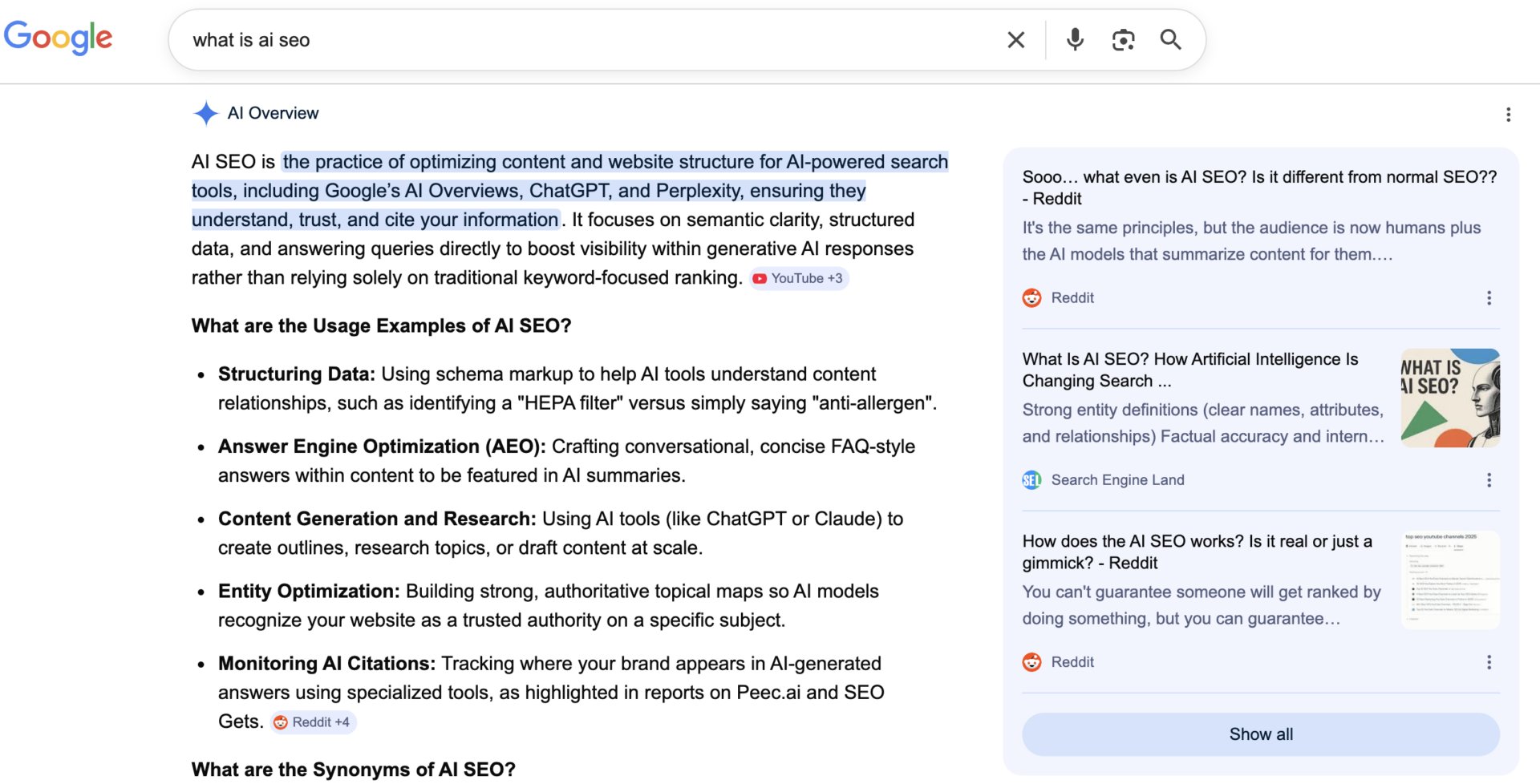Click snippet 'You can't guarantee someone will get ranked'

[1202, 605]
